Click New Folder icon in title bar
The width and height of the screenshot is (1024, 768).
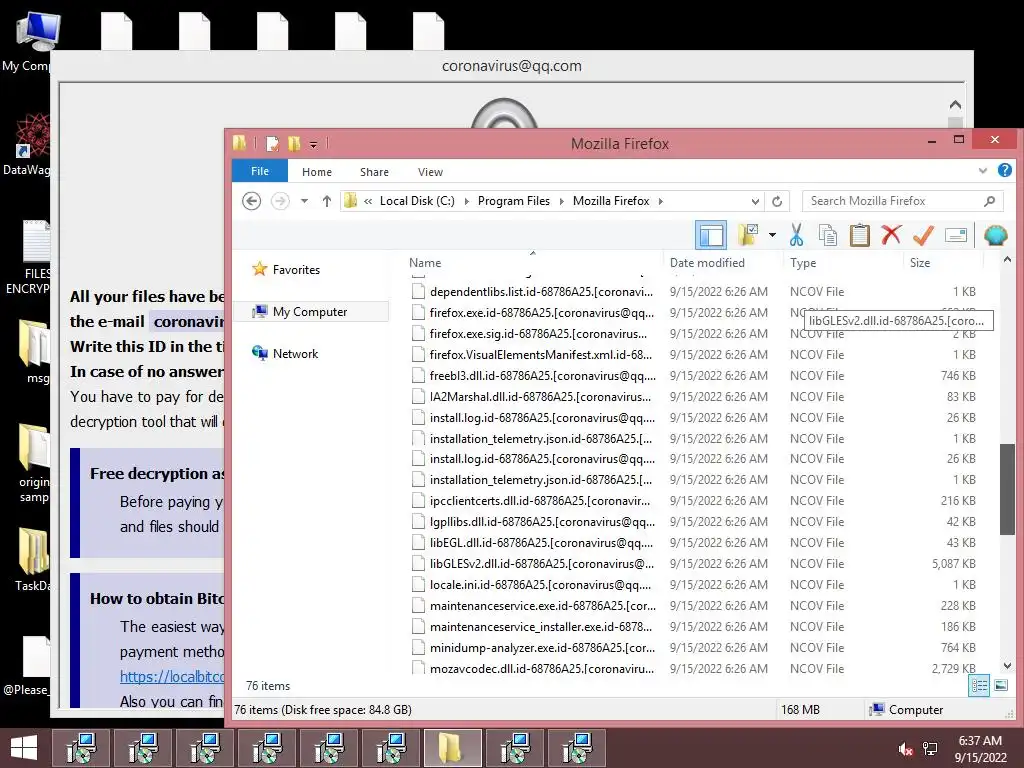tap(294, 144)
